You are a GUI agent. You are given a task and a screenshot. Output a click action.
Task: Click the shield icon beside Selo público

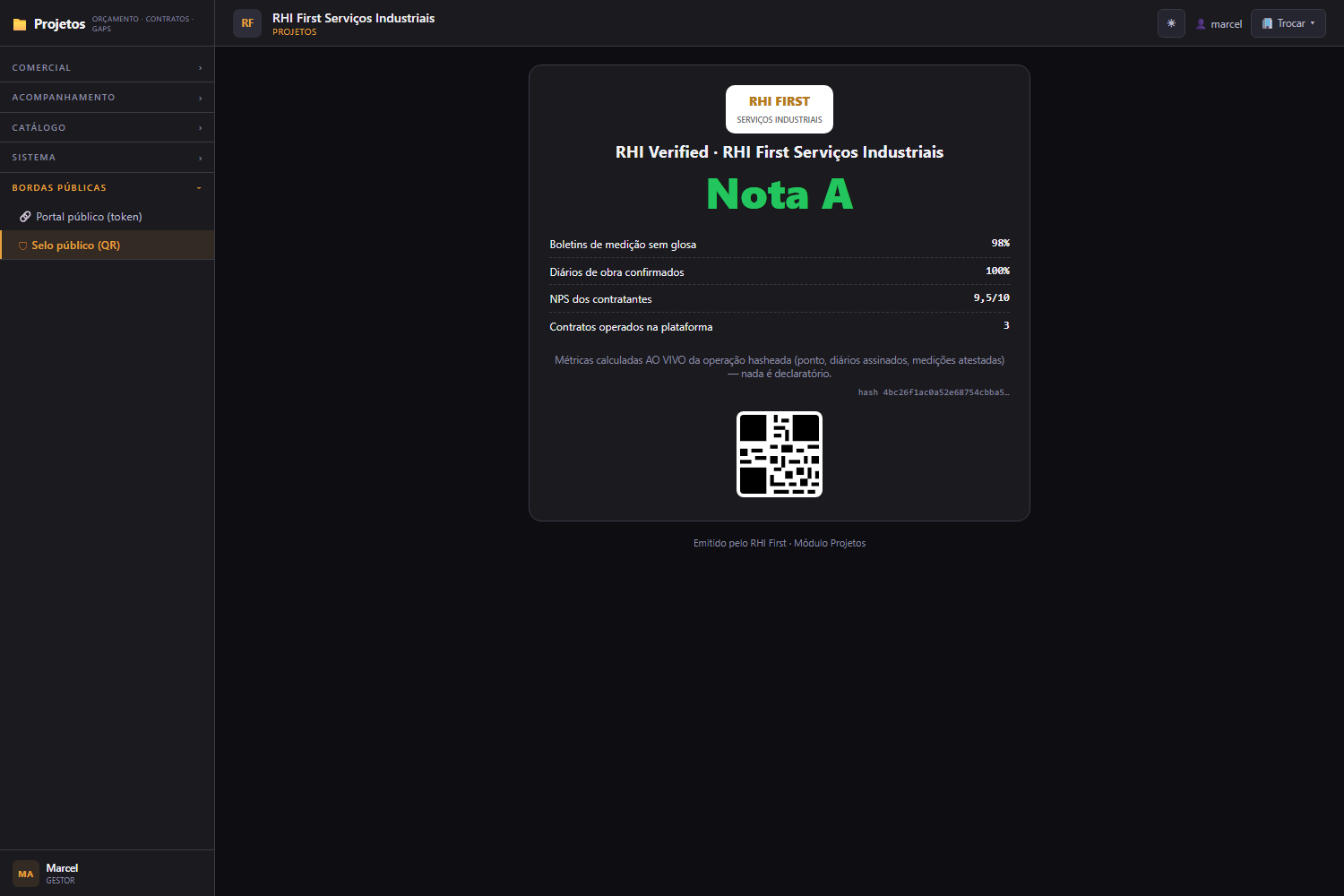coord(22,246)
